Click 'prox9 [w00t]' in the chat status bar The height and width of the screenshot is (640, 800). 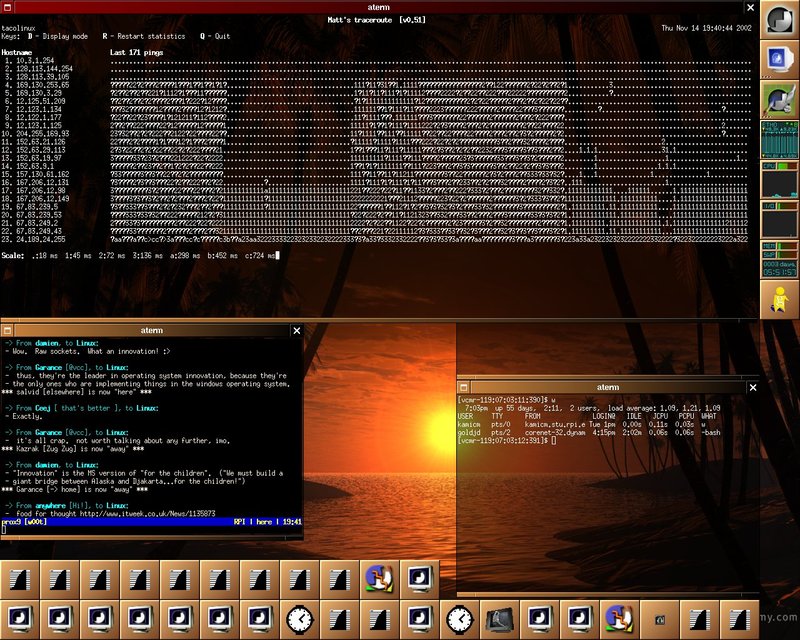point(24,522)
